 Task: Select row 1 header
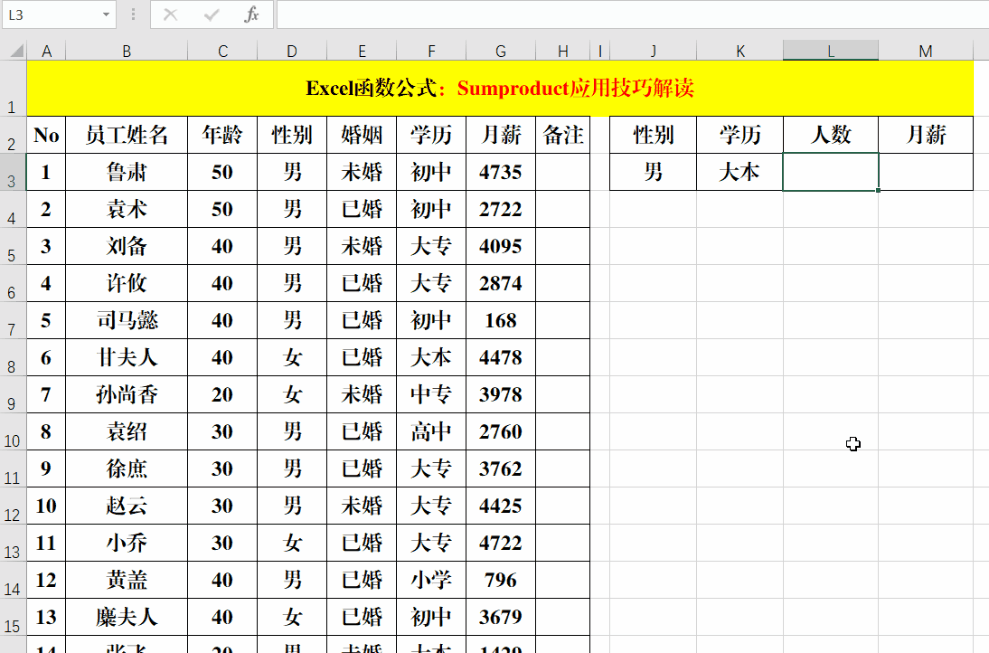13,88
